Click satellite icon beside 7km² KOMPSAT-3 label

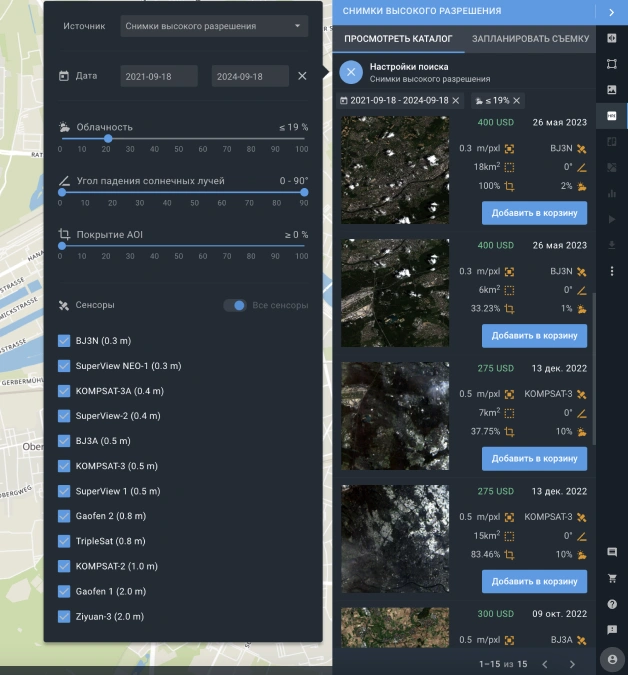tap(582, 394)
